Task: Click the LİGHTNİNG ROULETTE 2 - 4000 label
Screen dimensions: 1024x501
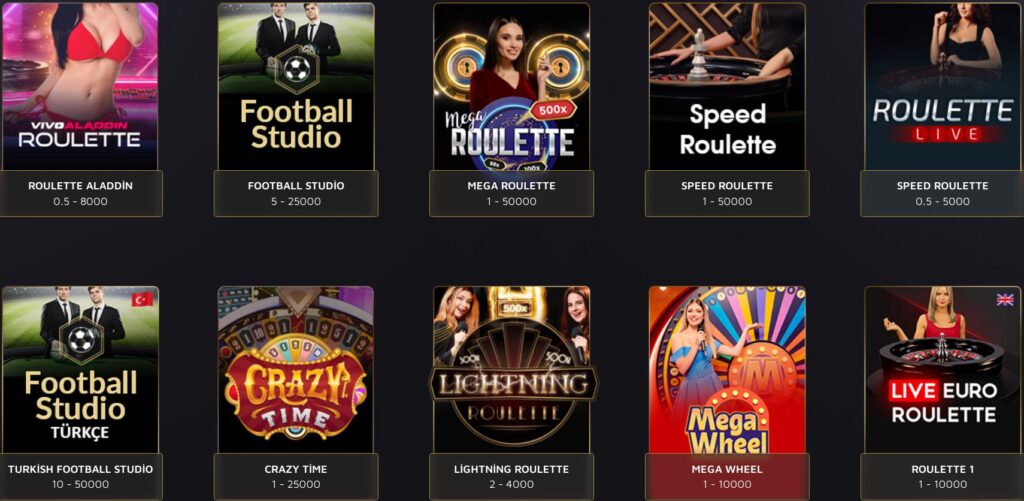Action: click(511, 477)
